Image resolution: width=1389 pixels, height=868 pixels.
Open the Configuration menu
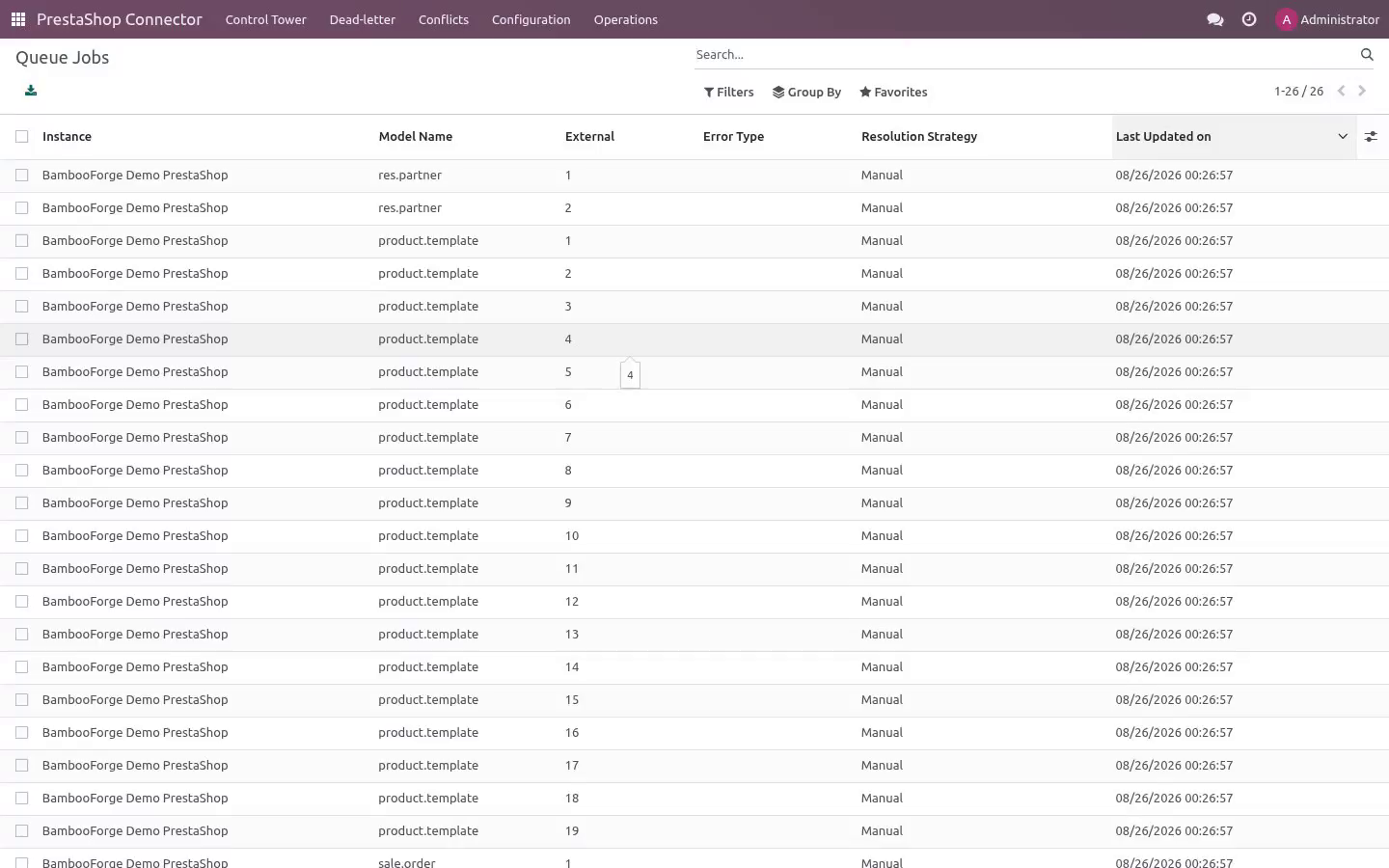pos(531,19)
